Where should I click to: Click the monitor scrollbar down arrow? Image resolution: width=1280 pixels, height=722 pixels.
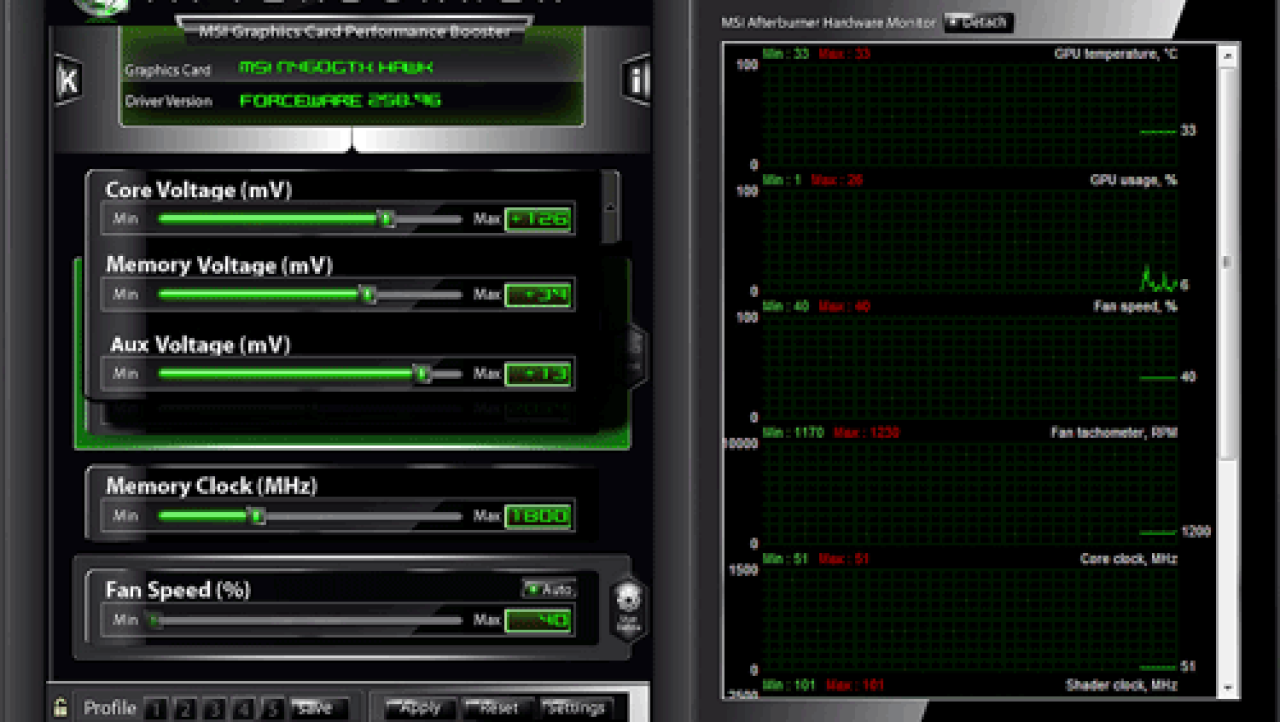pos(1227,688)
